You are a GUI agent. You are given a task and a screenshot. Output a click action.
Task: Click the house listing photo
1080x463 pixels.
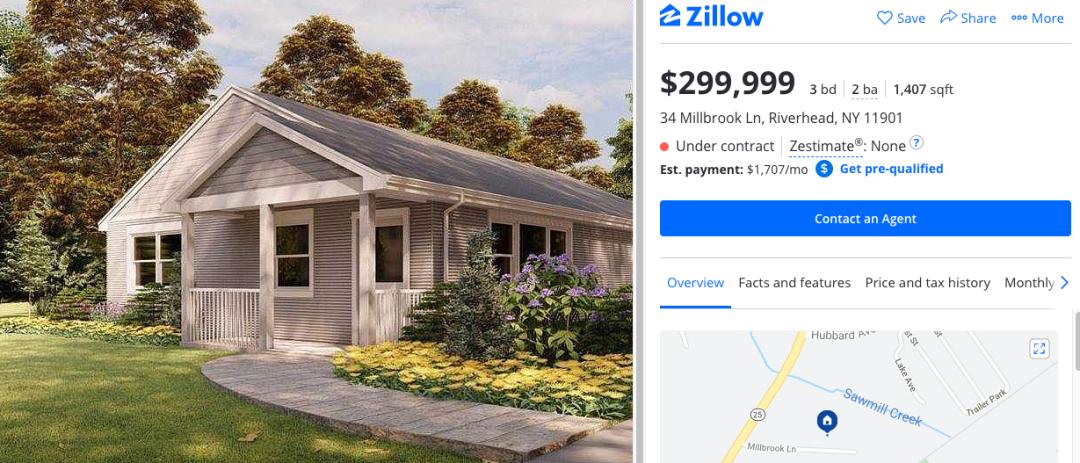(316, 232)
